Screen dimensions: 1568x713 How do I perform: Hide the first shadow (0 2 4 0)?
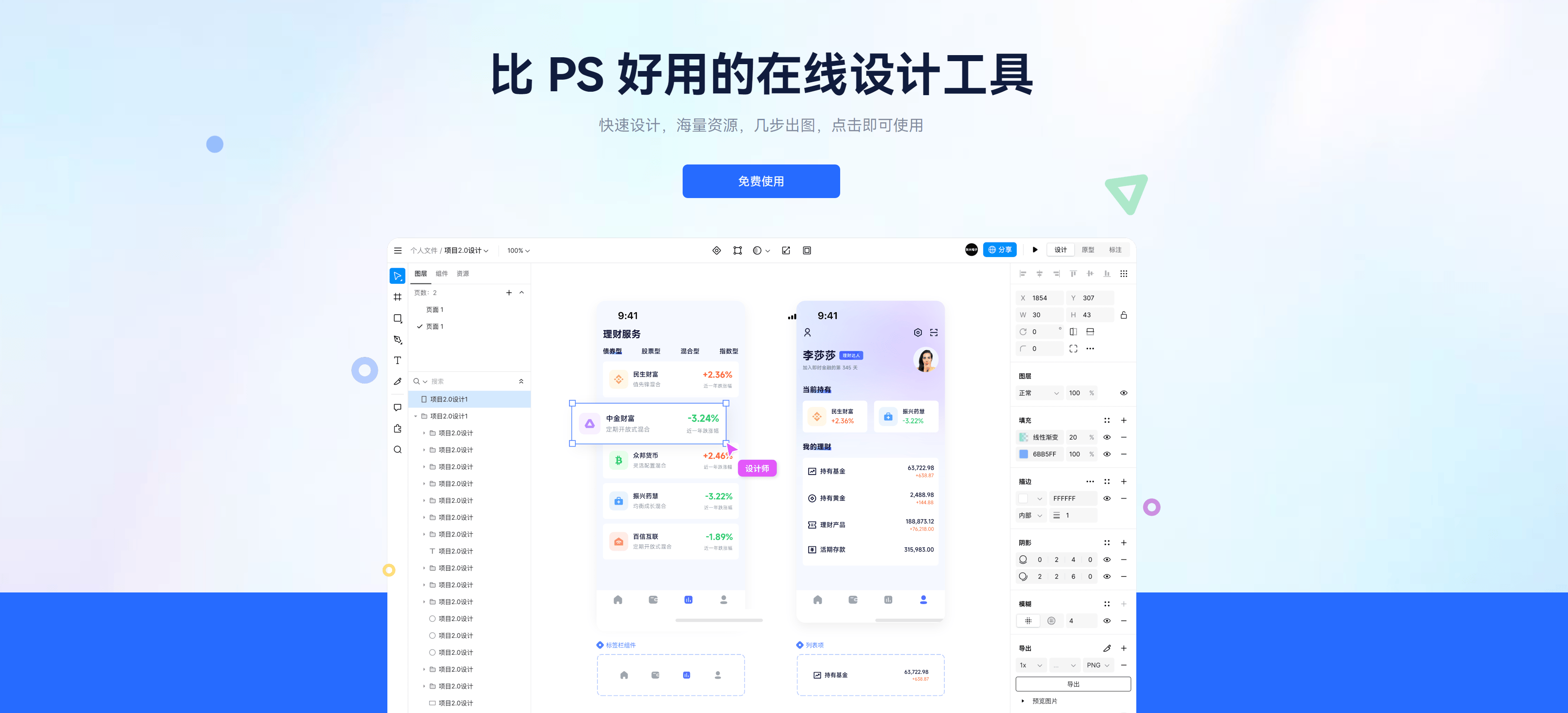tap(1107, 560)
